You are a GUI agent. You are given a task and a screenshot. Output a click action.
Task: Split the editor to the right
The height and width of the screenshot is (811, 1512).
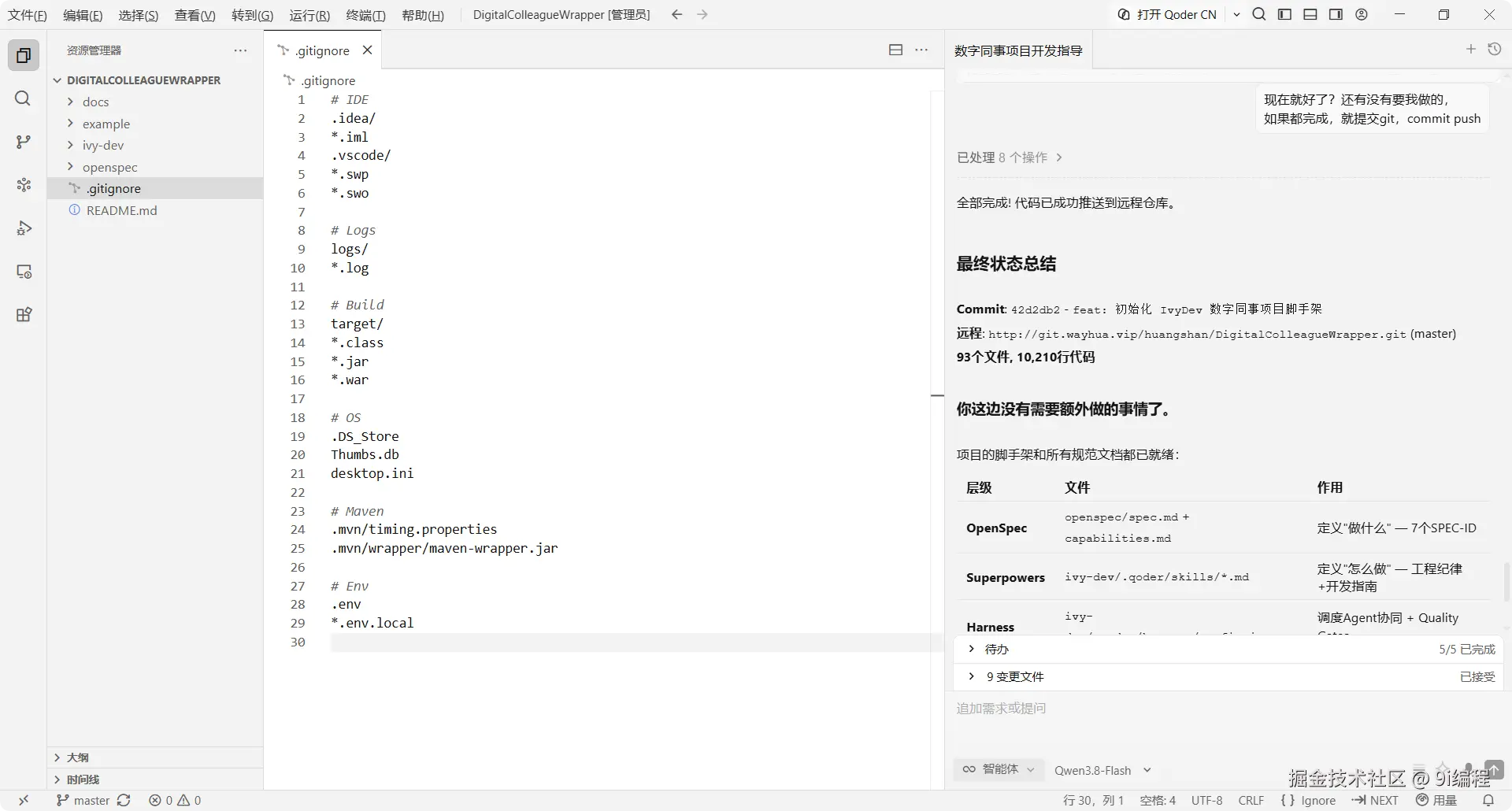895,50
